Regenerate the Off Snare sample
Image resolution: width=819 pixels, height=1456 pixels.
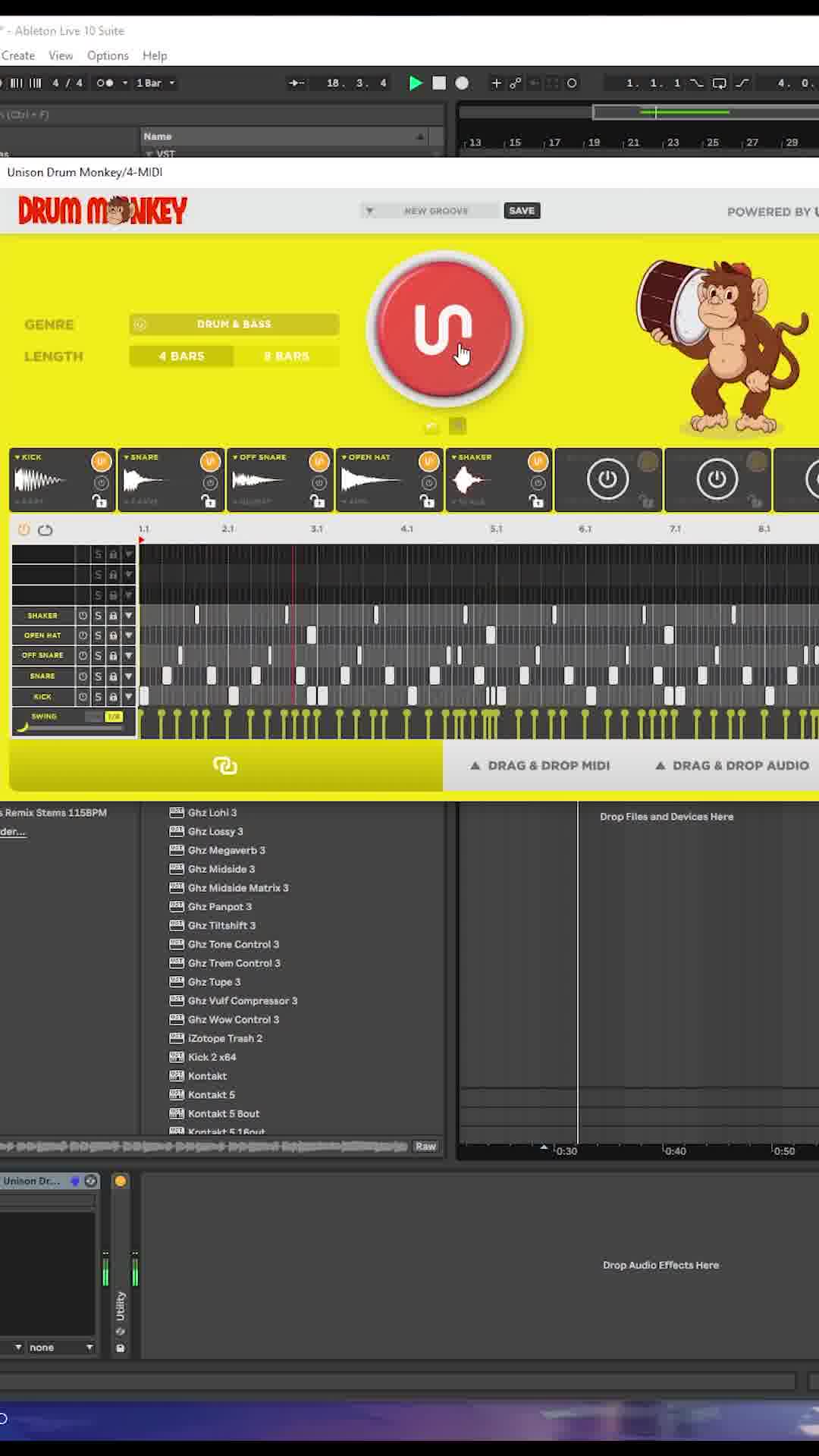click(x=319, y=461)
